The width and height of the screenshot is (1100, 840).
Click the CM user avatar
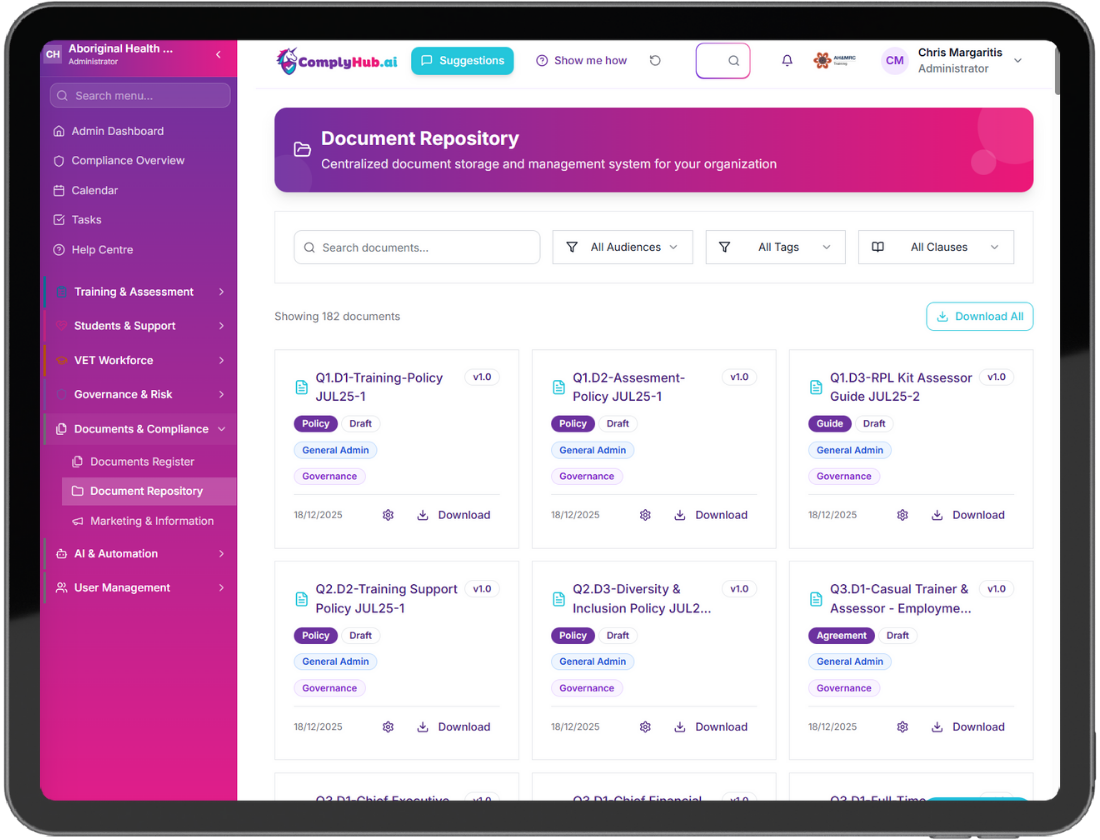click(894, 60)
